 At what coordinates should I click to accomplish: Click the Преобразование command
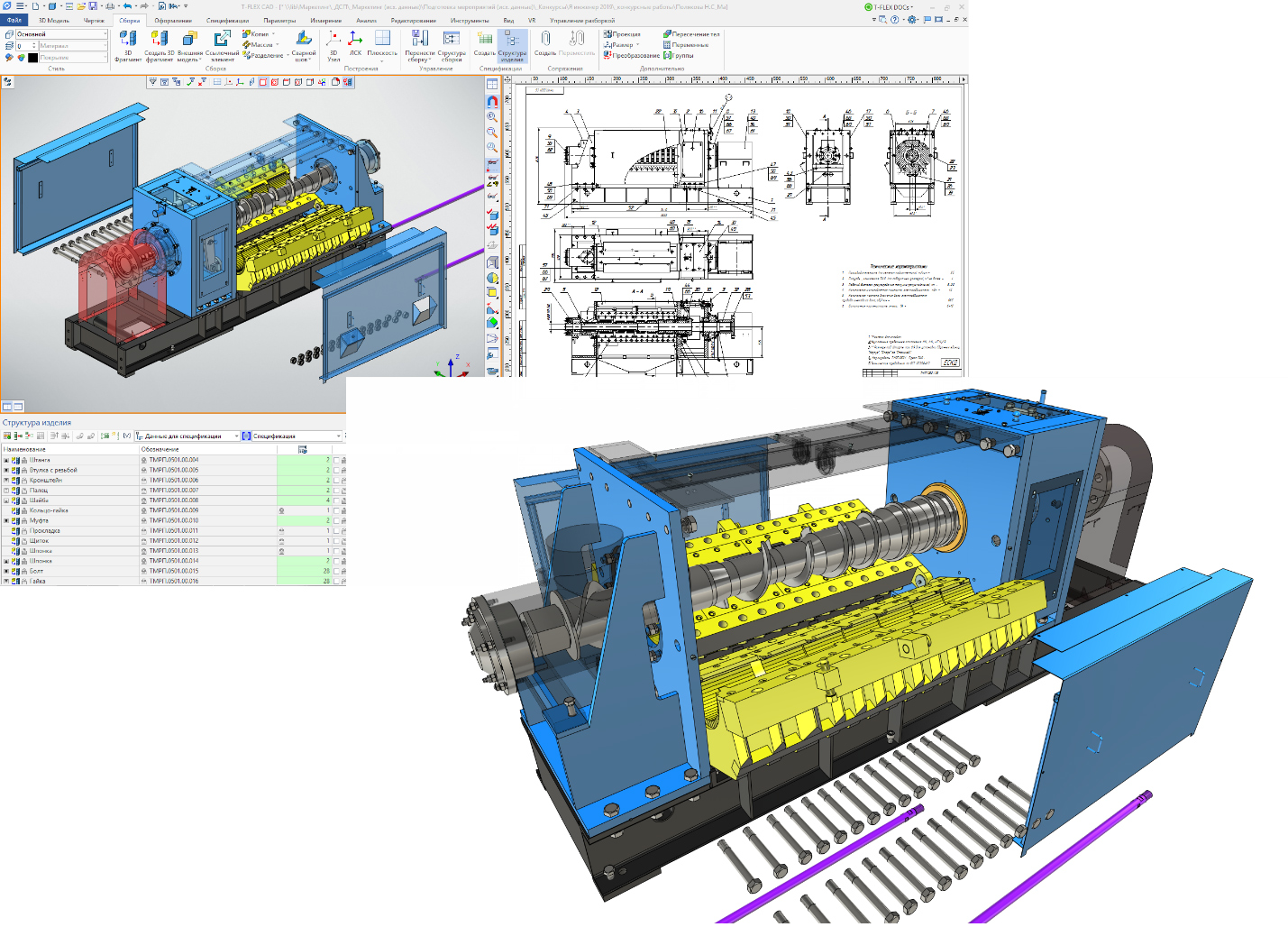click(x=632, y=55)
